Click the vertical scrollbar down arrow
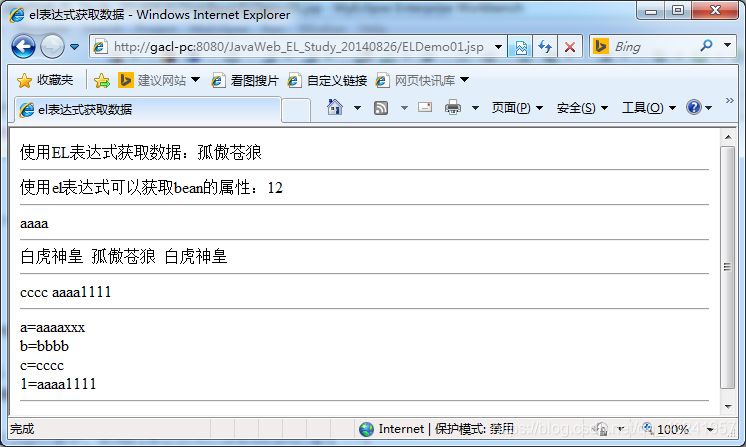This screenshot has height=447, width=746. 728,407
